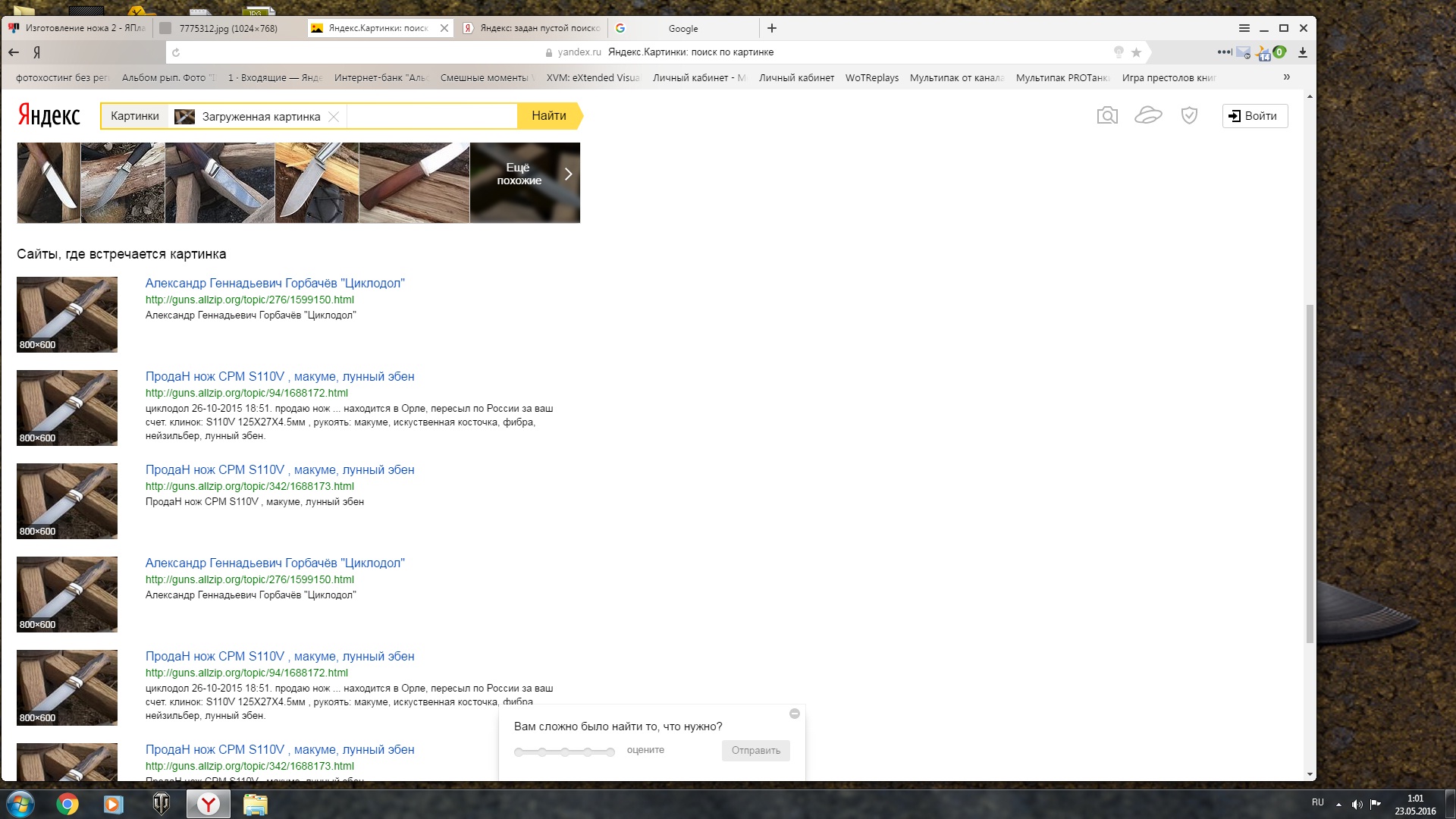Open the browser downloads arrow icon
This screenshot has height=819, width=1456.
coord(1303,52)
